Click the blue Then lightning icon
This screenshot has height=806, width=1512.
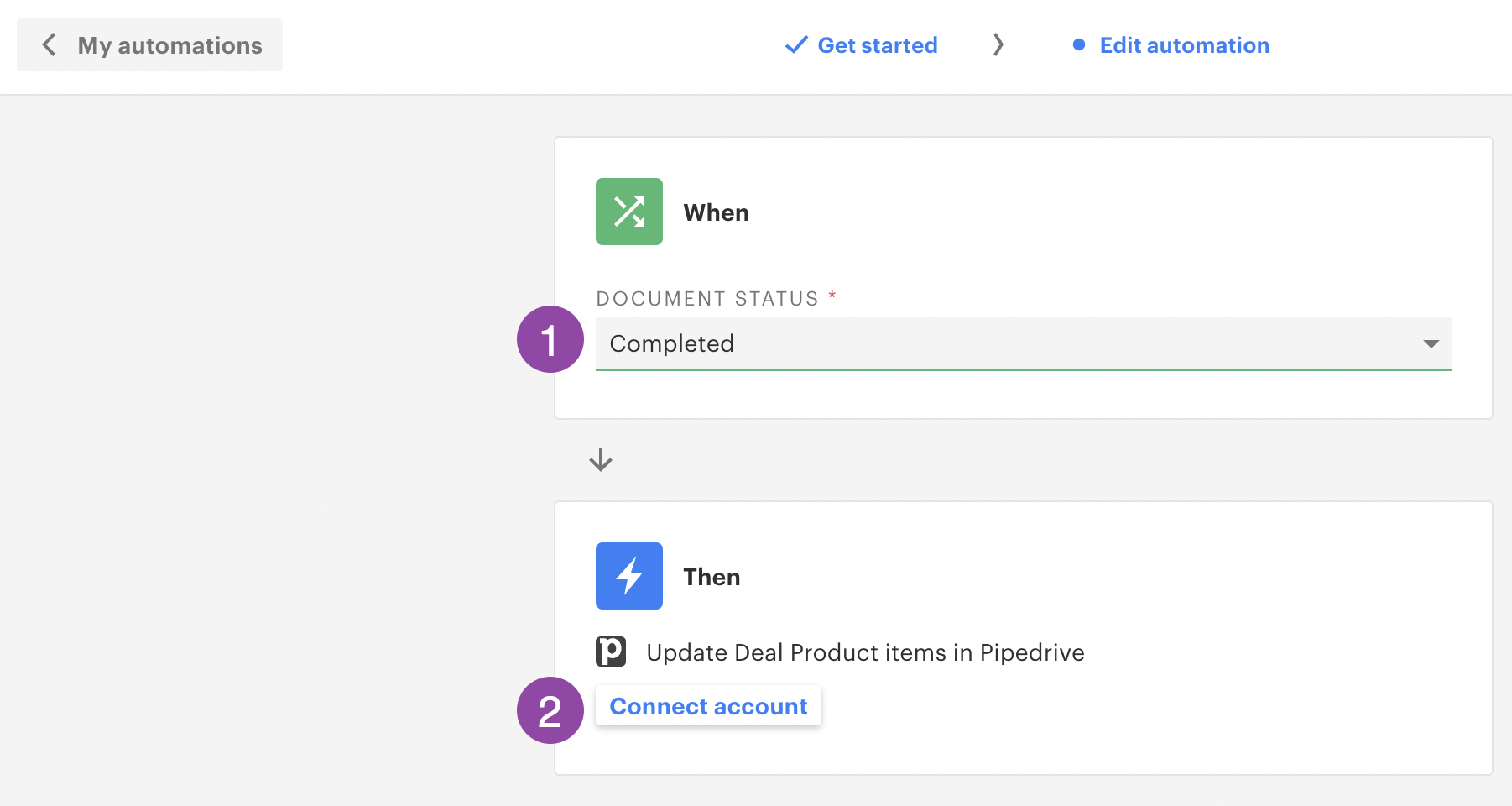point(629,576)
